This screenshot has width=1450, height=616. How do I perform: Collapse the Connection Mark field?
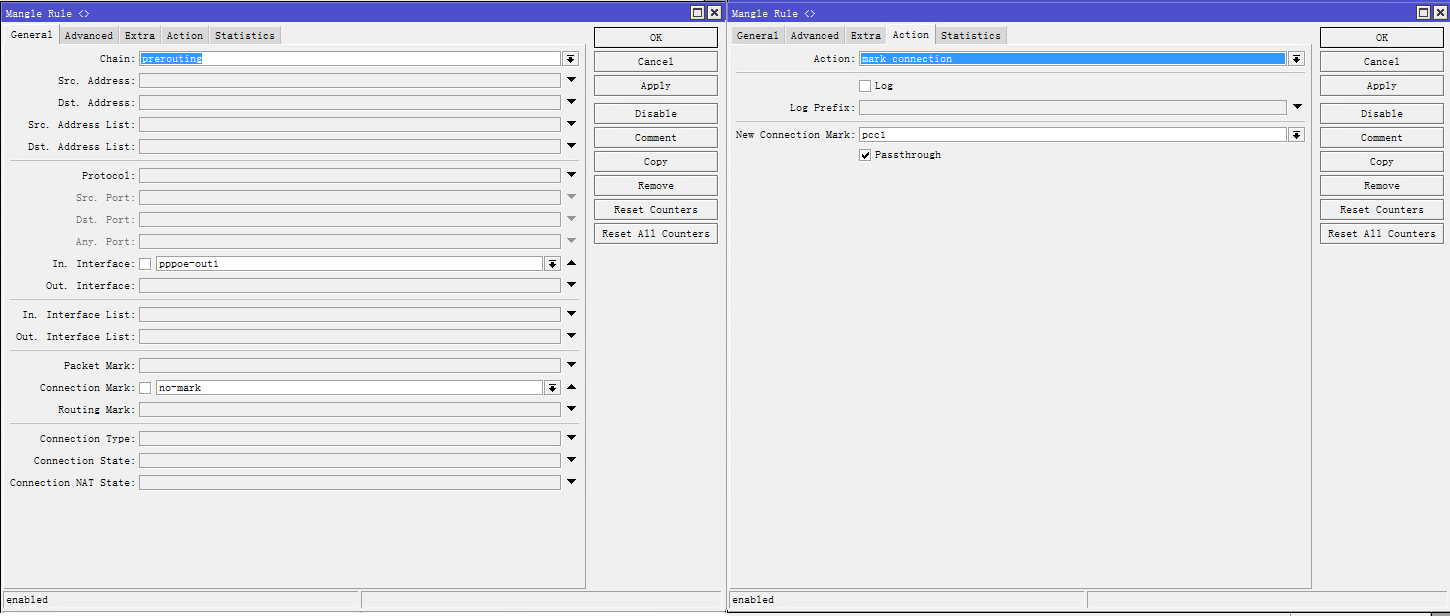[571, 388]
